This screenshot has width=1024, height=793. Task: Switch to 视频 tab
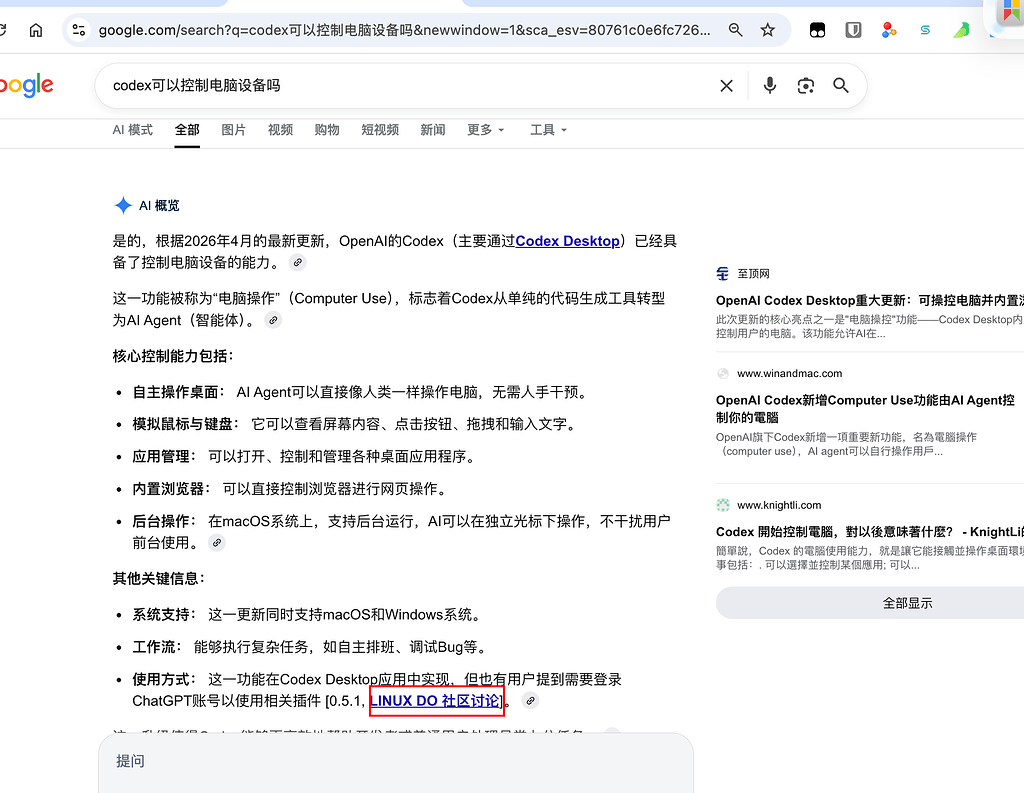pyautogui.click(x=280, y=130)
